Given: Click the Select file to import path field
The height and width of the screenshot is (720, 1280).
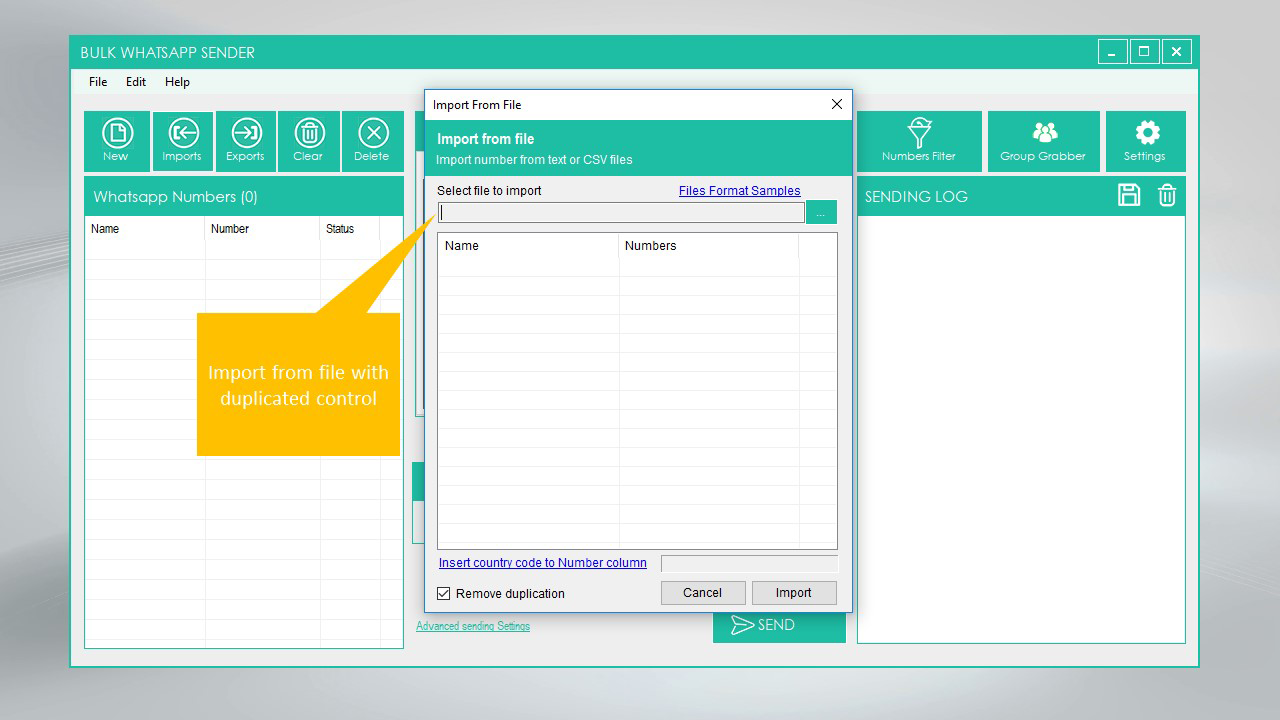Looking at the screenshot, I should (x=621, y=212).
